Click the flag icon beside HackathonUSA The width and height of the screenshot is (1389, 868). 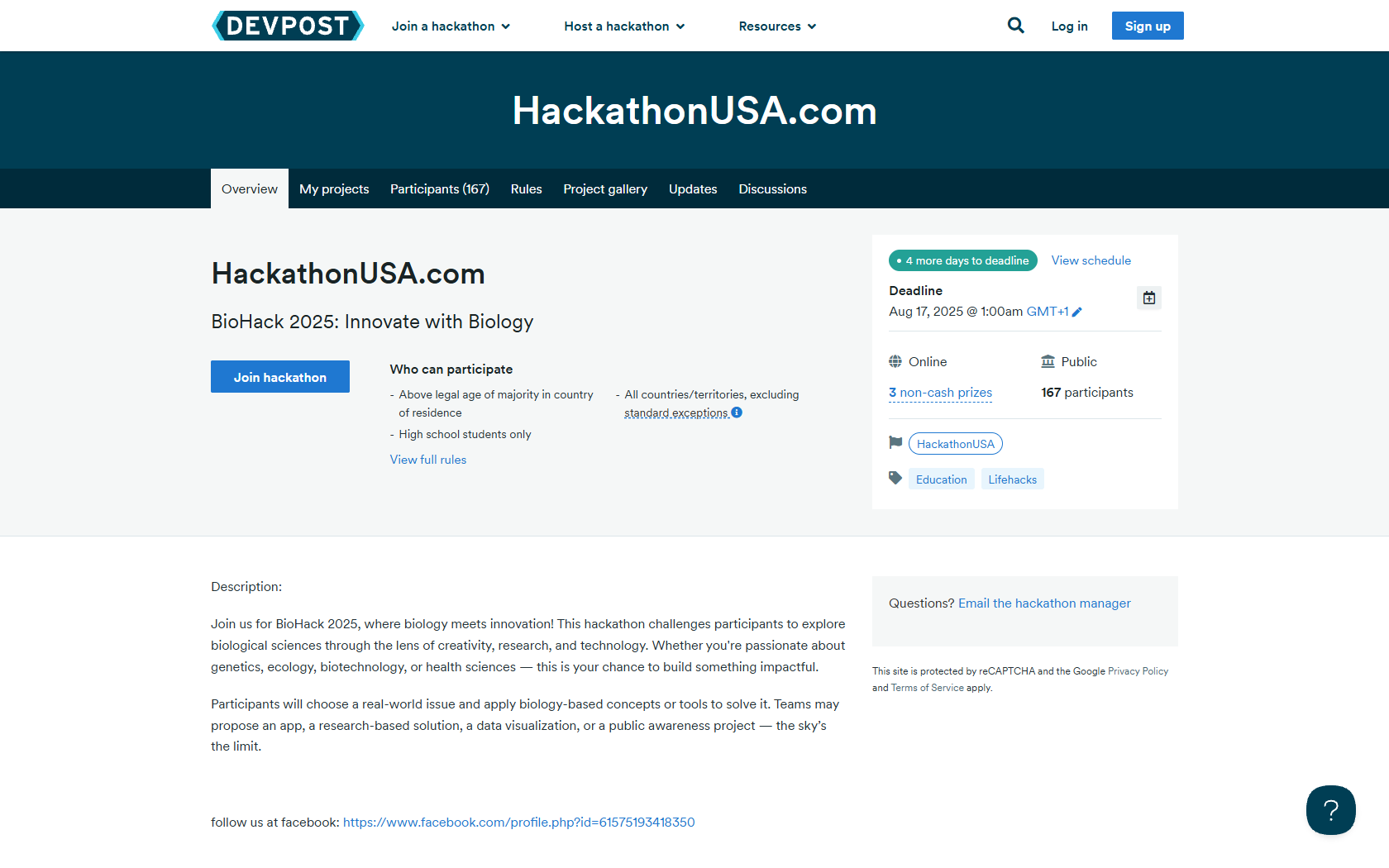click(895, 443)
